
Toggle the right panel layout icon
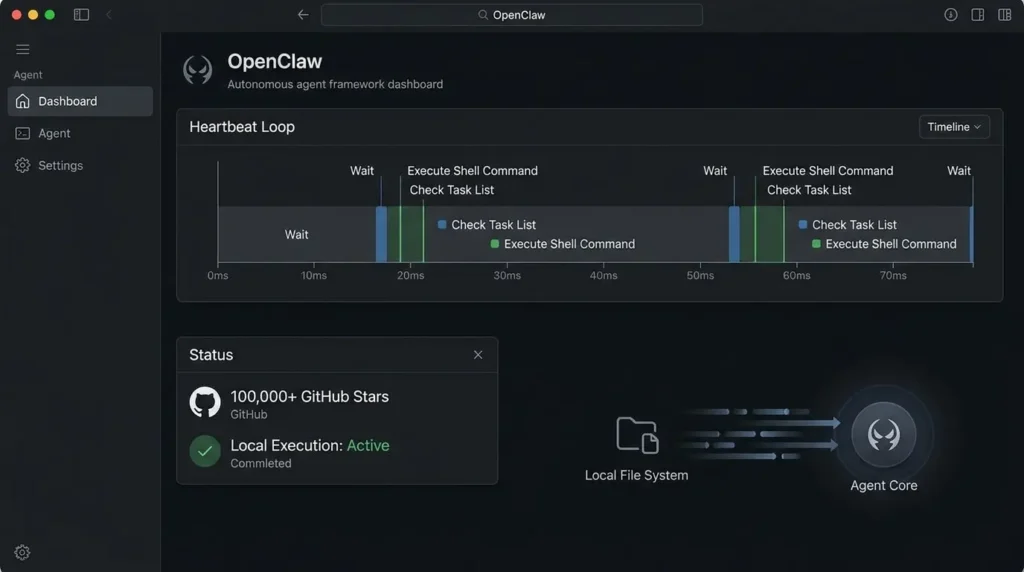tap(978, 14)
